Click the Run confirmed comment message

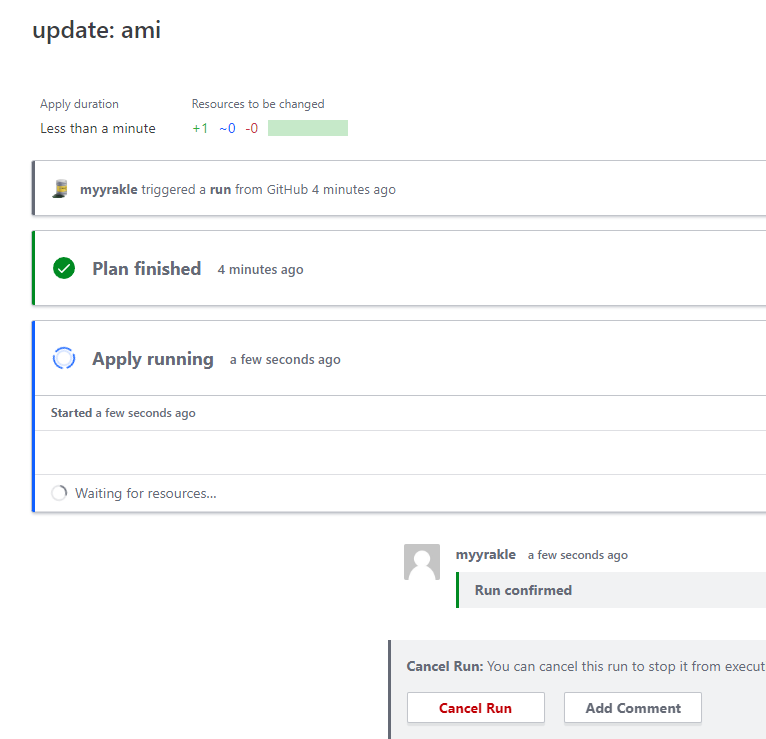point(523,590)
